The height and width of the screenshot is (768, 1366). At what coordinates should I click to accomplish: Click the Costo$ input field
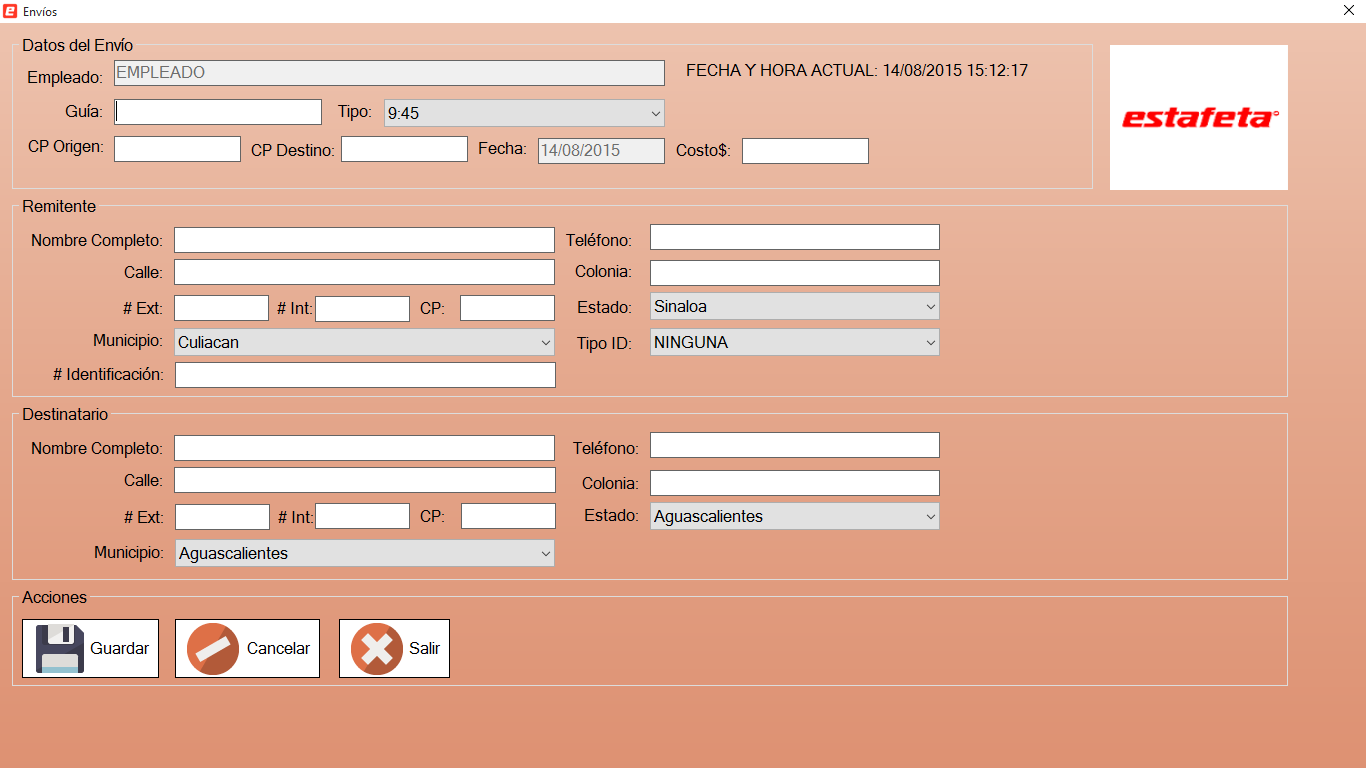805,151
